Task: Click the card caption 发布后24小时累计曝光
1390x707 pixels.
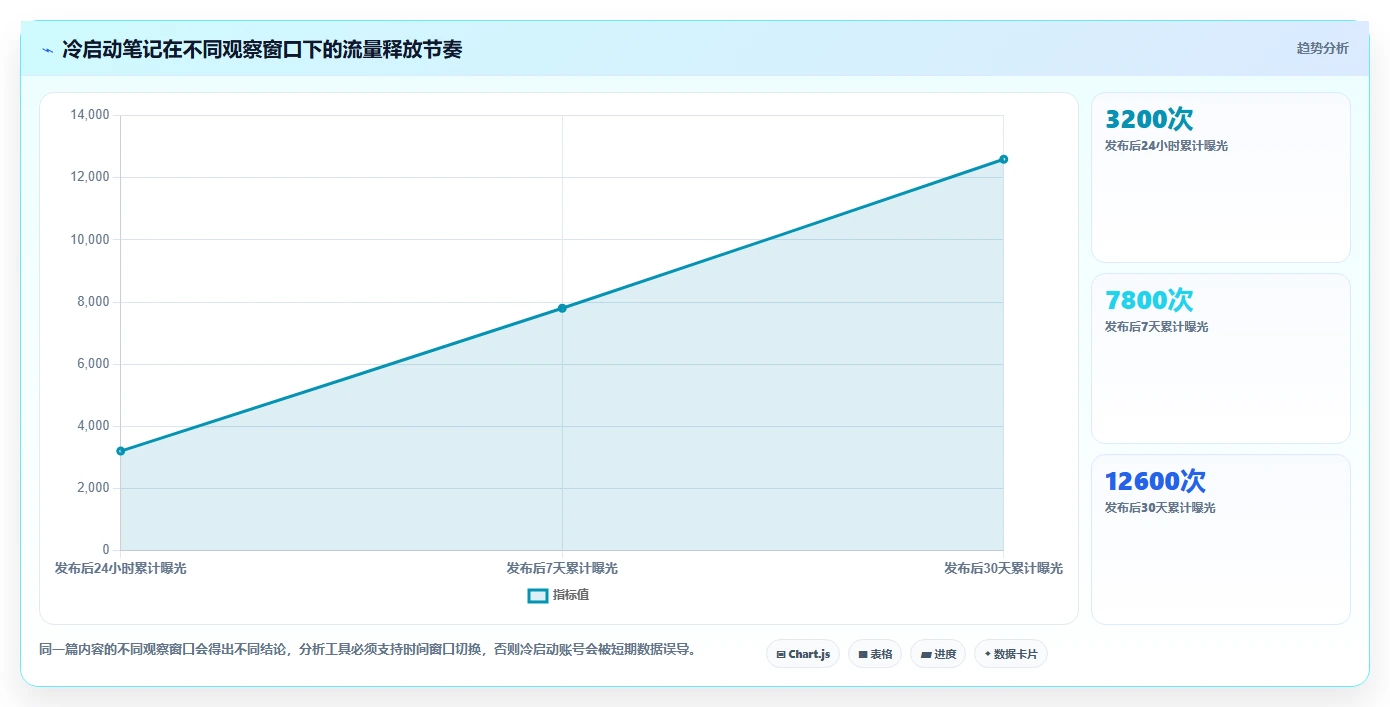Action: (1166, 146)
